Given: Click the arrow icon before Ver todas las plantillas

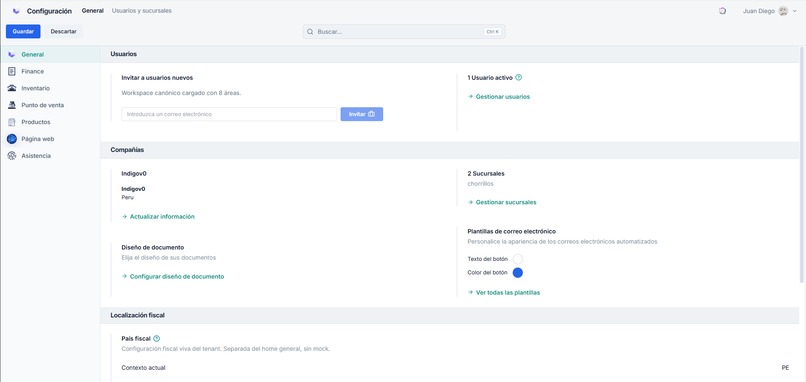Looking at the screenshot, I should [x=470, y=293].
